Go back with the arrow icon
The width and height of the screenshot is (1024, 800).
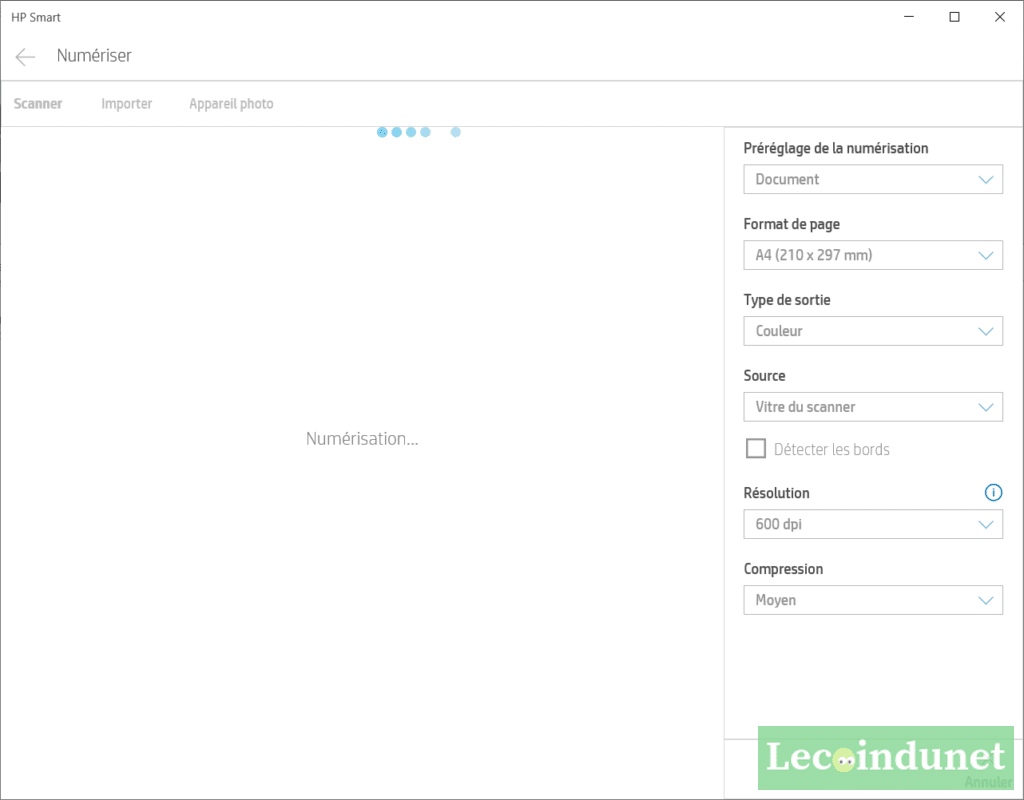25,57
